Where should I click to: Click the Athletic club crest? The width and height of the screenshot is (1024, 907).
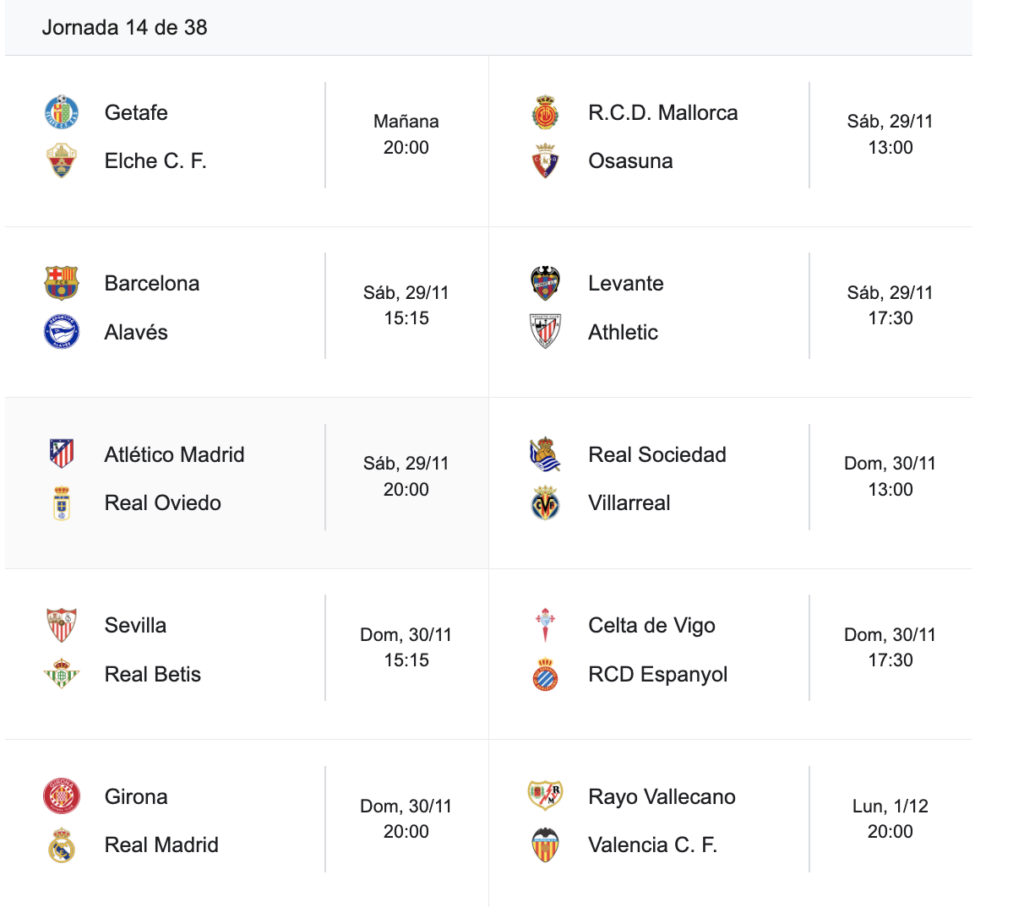[545, 332]
